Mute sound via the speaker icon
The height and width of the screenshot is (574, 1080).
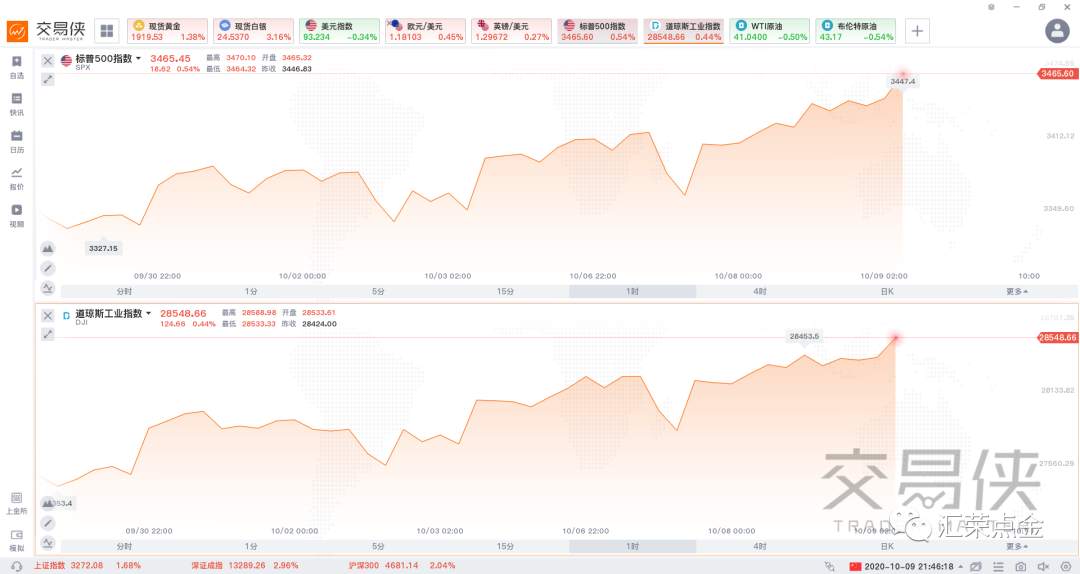click(x=1043, y=566)
